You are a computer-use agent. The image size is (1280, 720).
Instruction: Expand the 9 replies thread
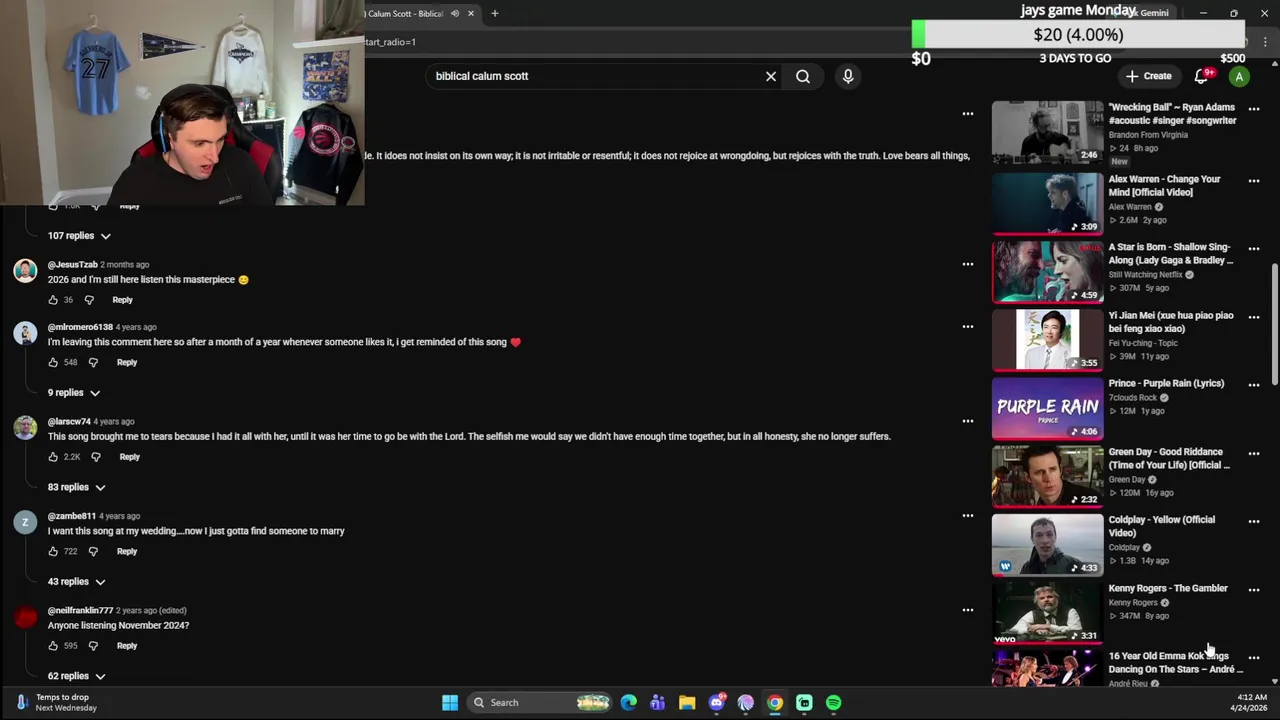point(74,393)
